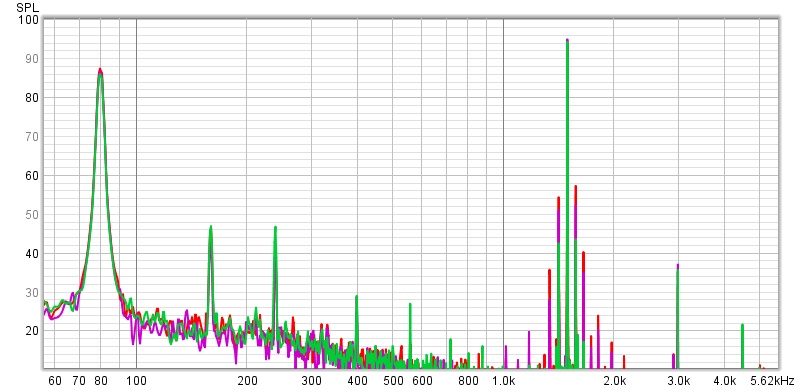
Task: Click the 30 value on SPL axis
Action: click(32, 292)
